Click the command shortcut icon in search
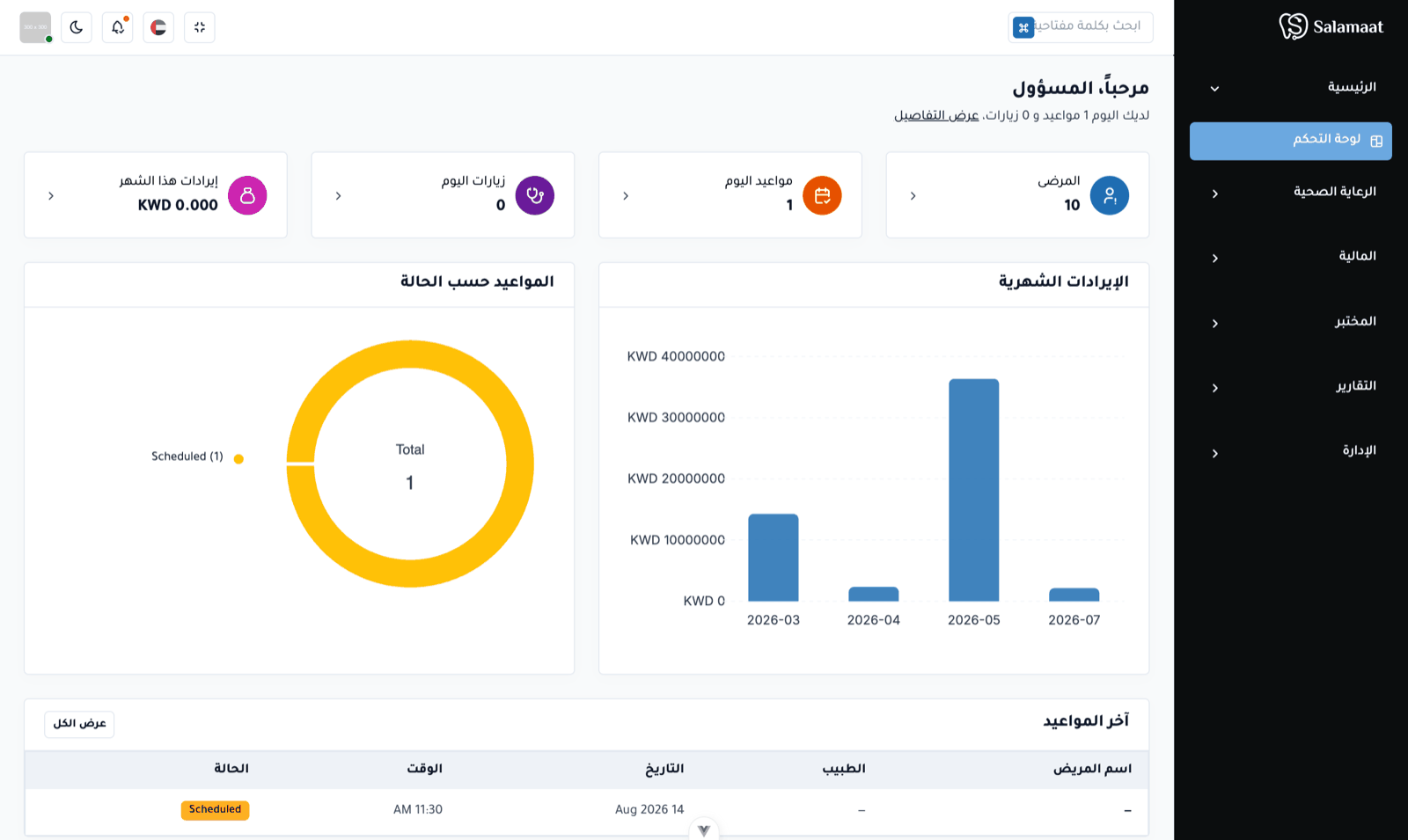 click(1023, 27)
